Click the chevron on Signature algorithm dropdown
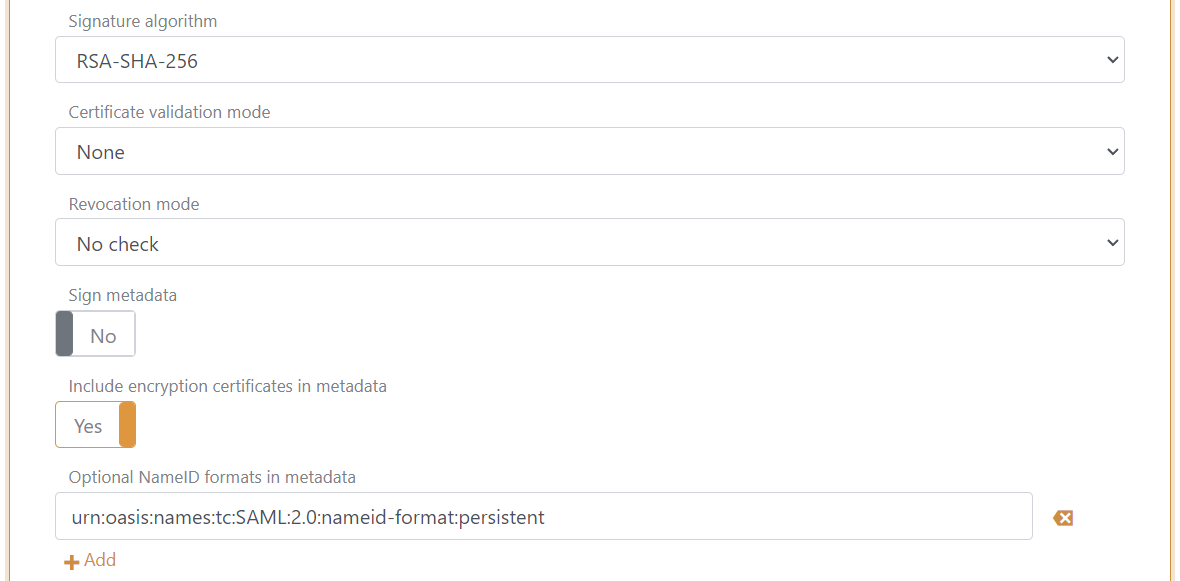Image resolution: width=1180 pixels, height=581 pixels. pos(1112,59)
